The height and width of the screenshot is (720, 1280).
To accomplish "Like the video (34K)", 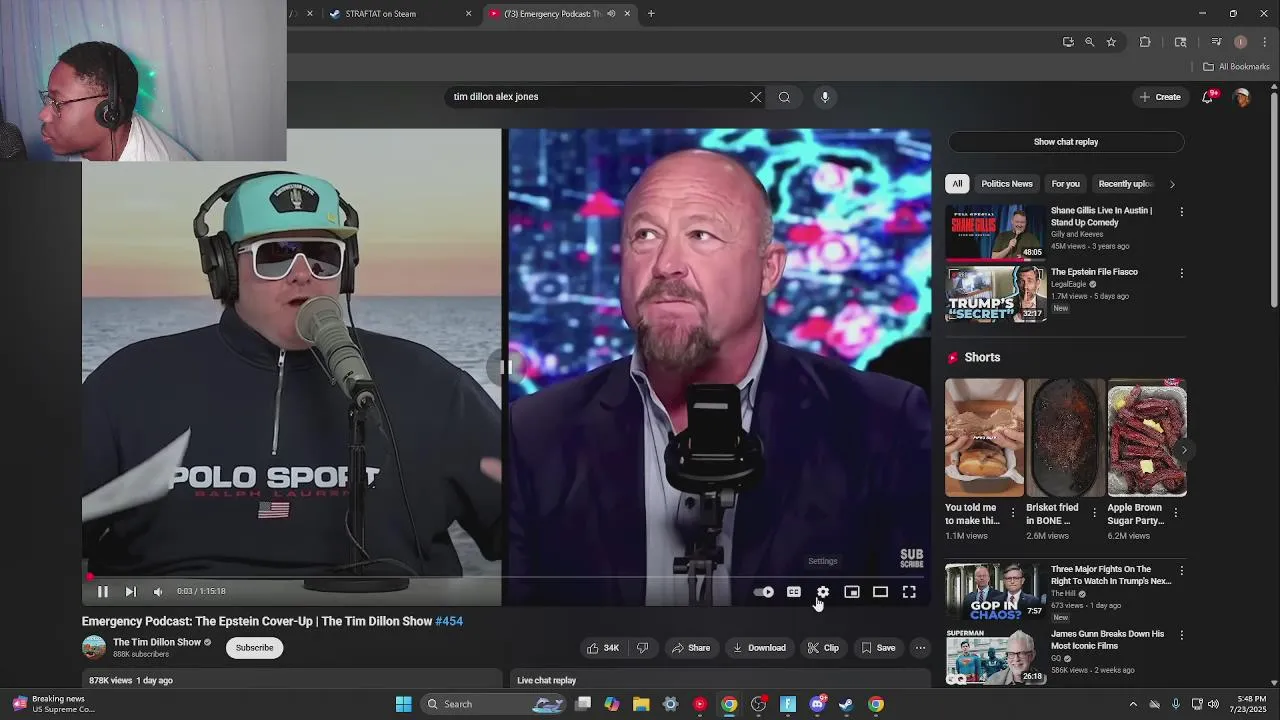I will coord(603,648).
